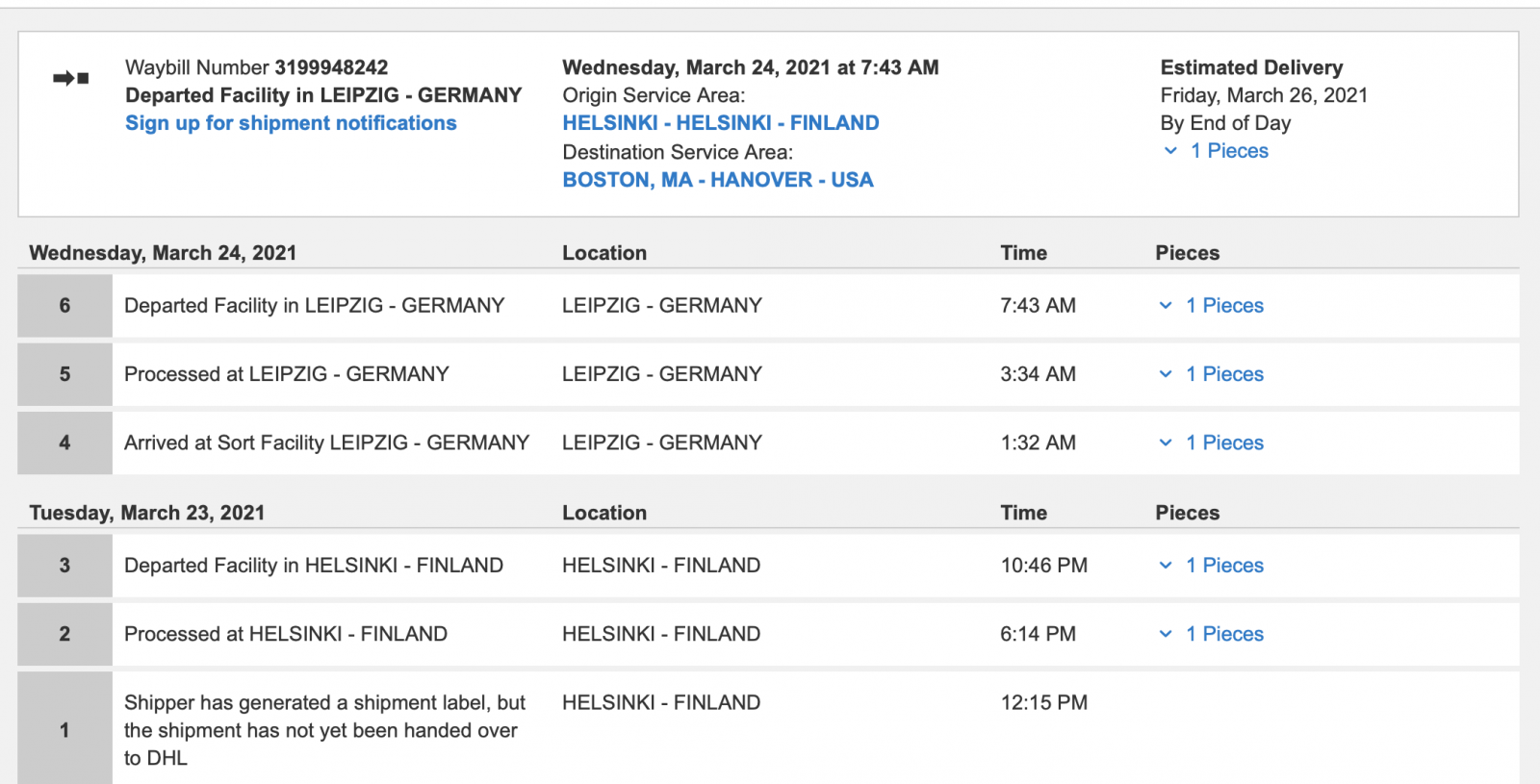Select checkpoint number 1 cell
Image resolution: width=1540 pixels, height=784 pixels.
pos(64,729)
